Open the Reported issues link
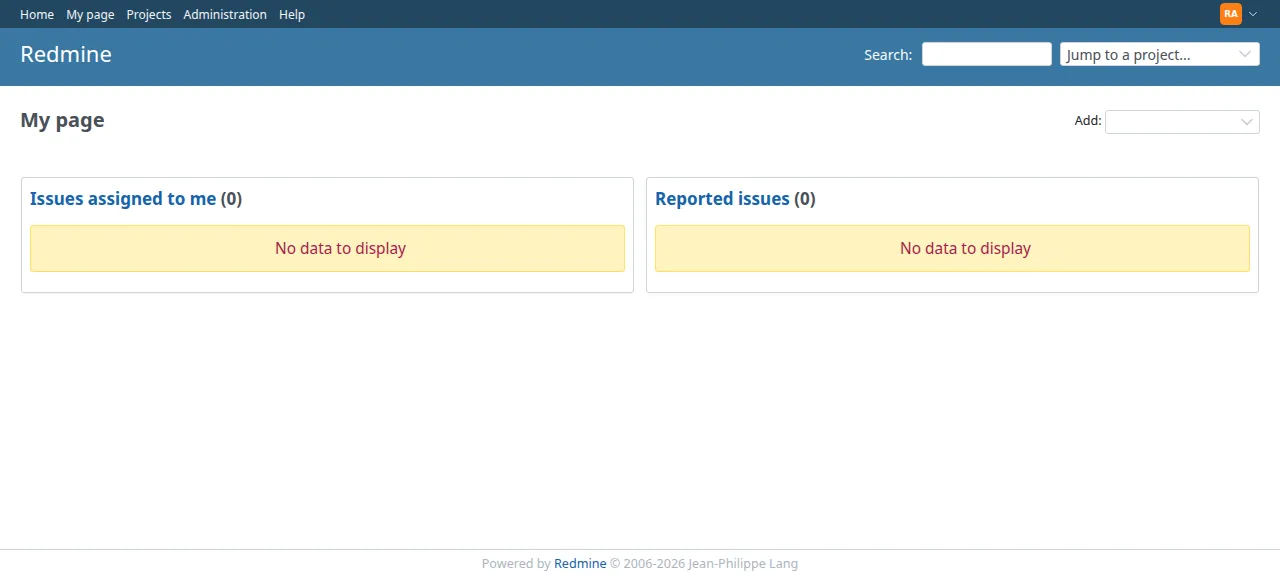 click(722, 199)
